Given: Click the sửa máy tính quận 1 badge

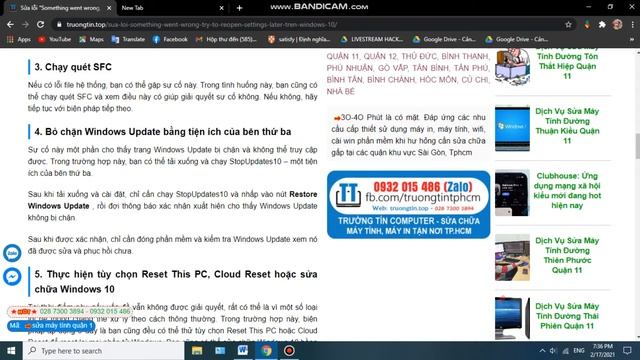Looking at the screenshot, I should (51, 326).
